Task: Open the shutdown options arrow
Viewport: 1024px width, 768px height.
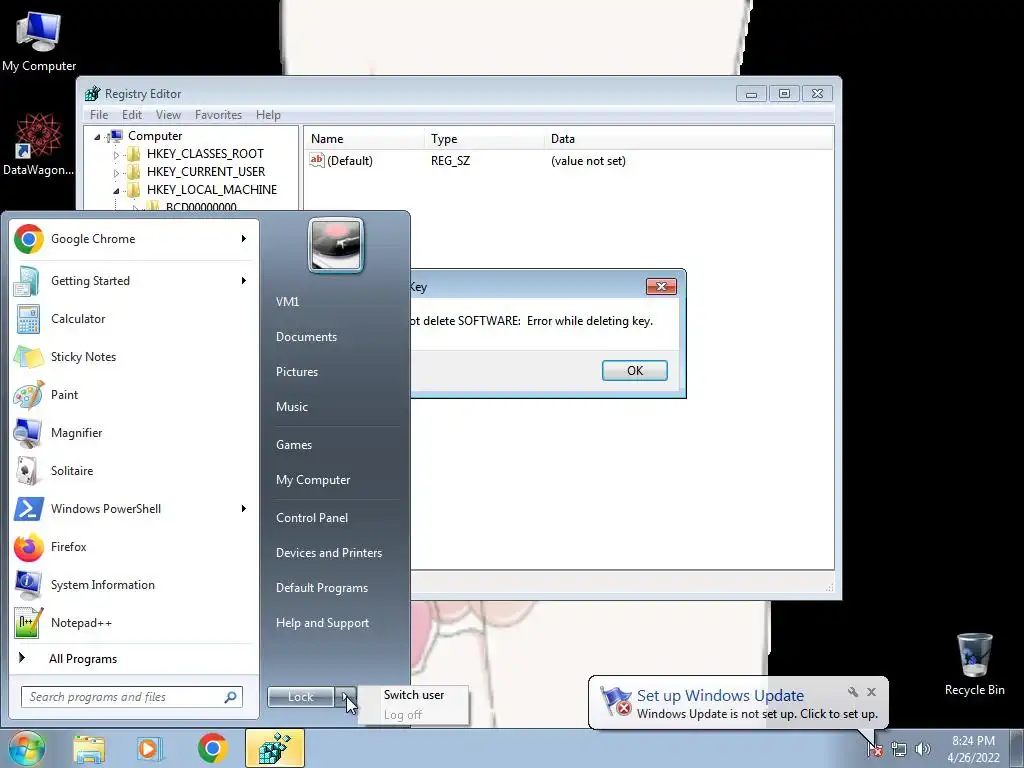Action: point(346,697)
